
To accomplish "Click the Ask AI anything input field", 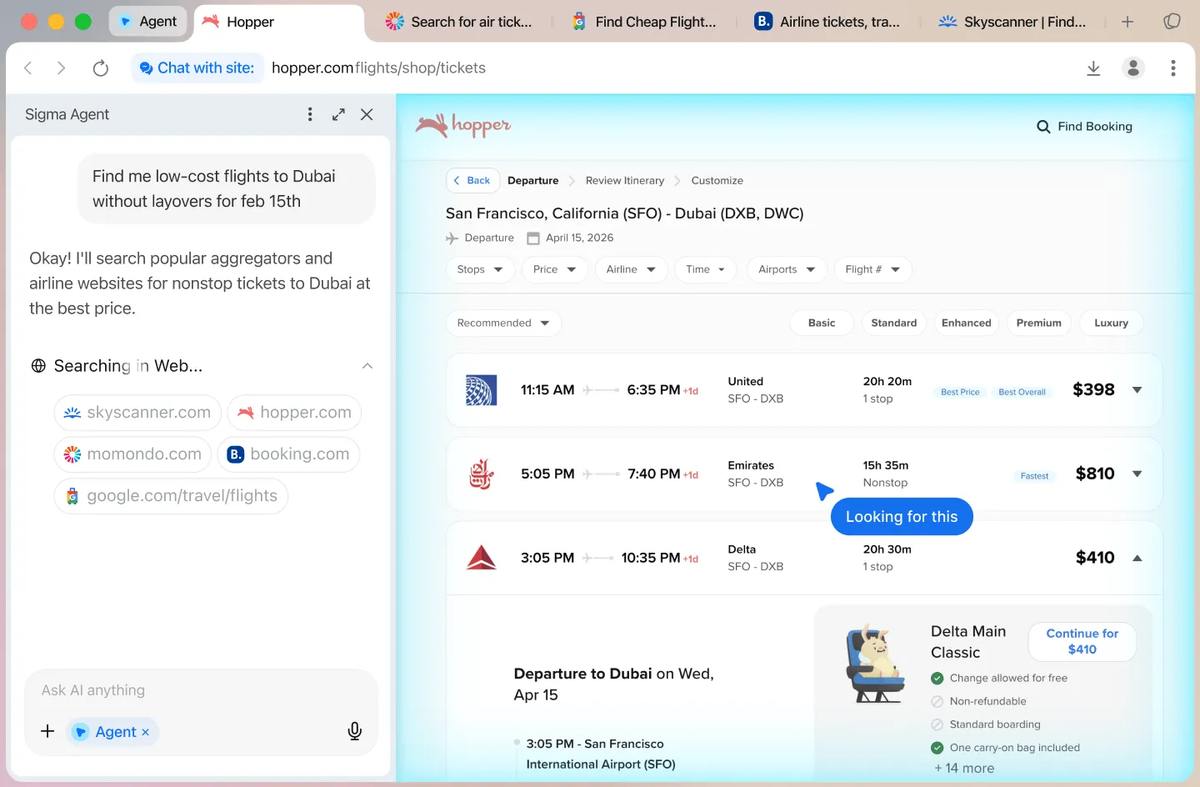I will pos(200,690).
